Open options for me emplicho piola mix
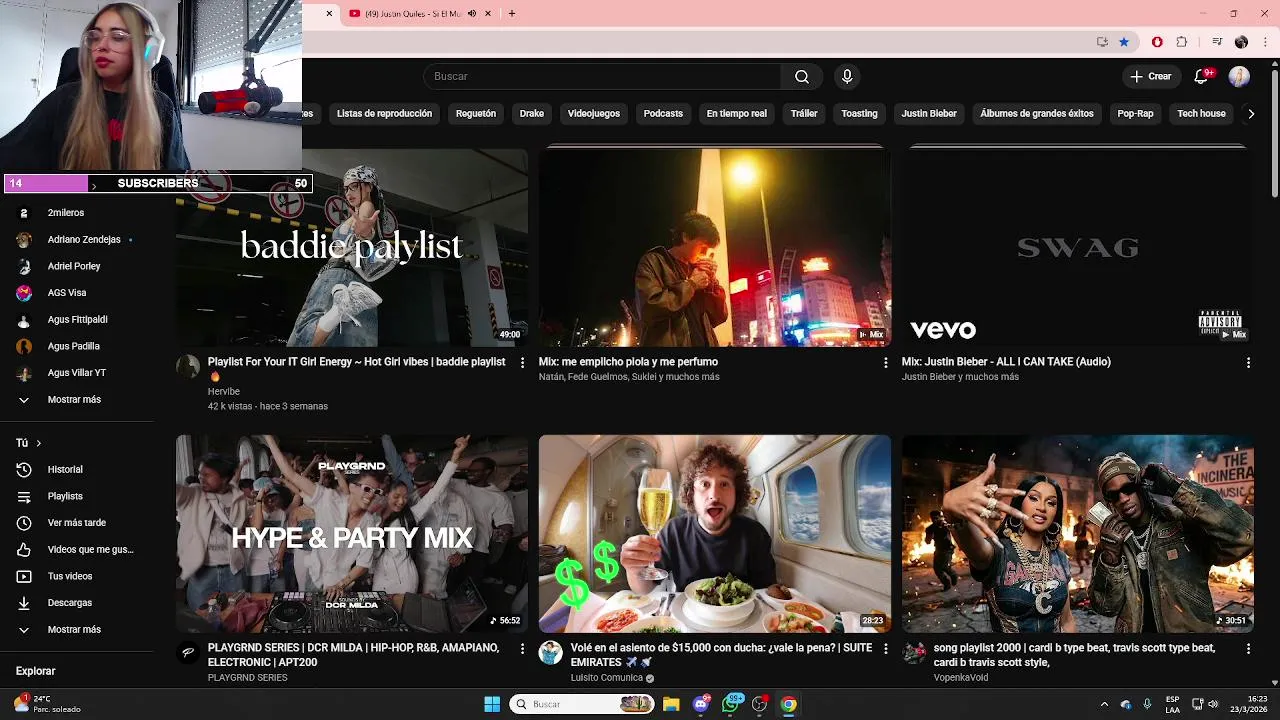 pyautogui.click(x=885, y=363)
